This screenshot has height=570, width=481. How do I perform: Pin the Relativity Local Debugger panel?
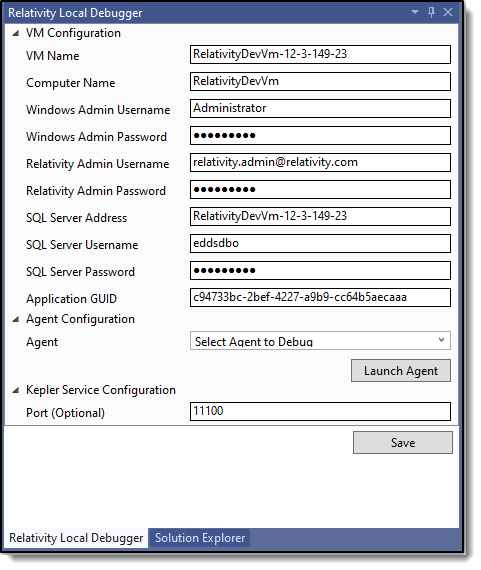(431, 12)
